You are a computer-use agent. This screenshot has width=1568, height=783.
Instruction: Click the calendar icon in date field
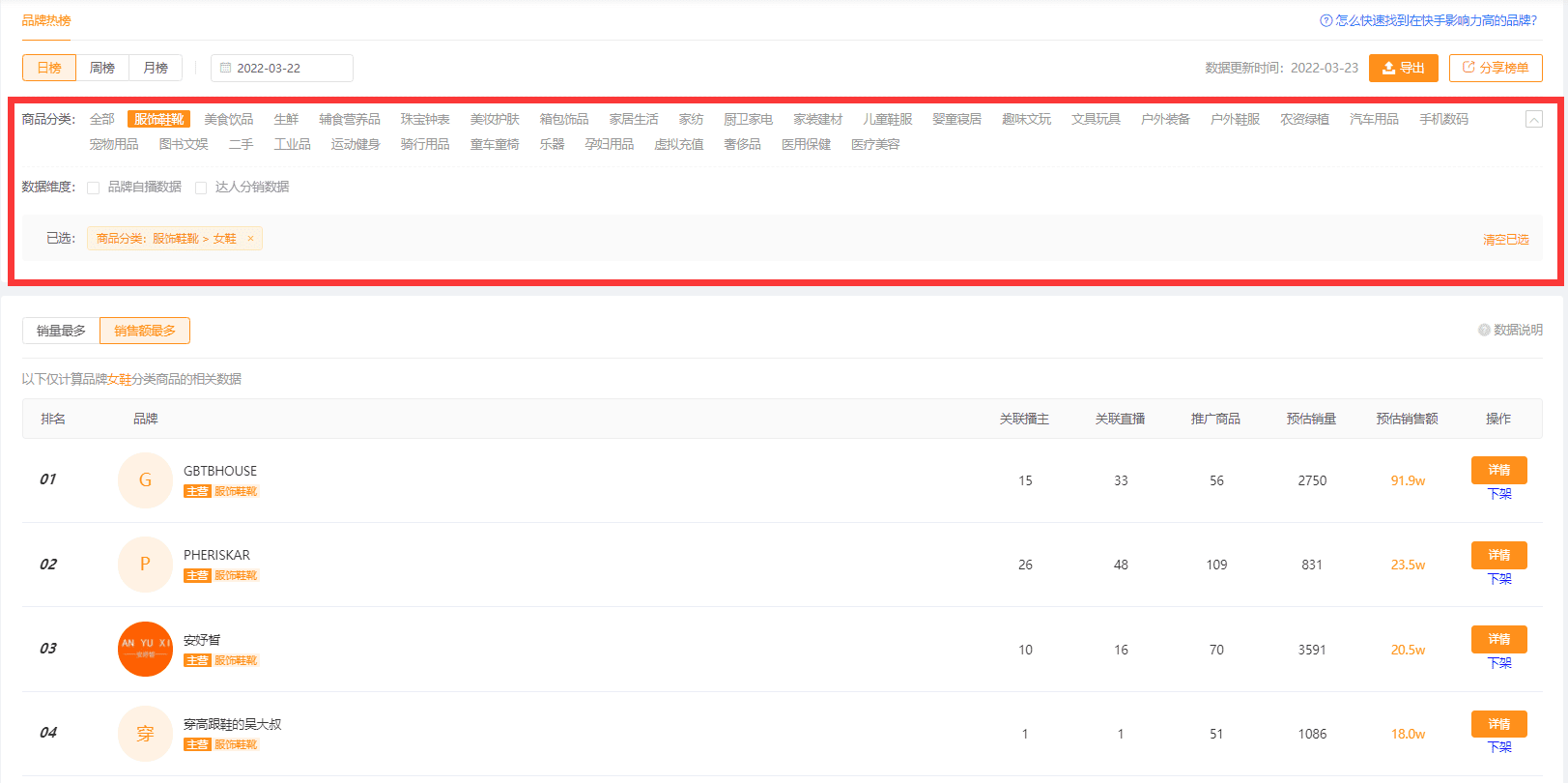coord(226,69)
